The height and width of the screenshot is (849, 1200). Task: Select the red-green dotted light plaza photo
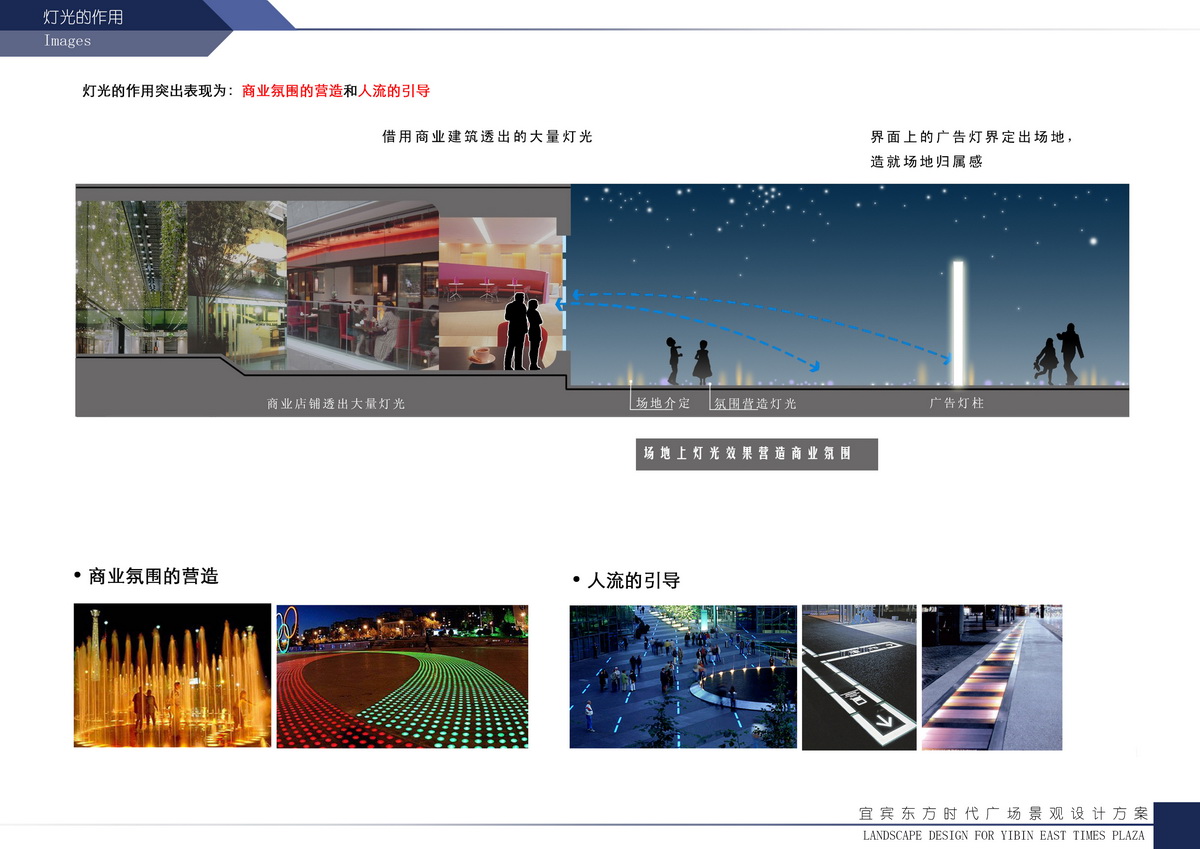(x=402, y=676)
